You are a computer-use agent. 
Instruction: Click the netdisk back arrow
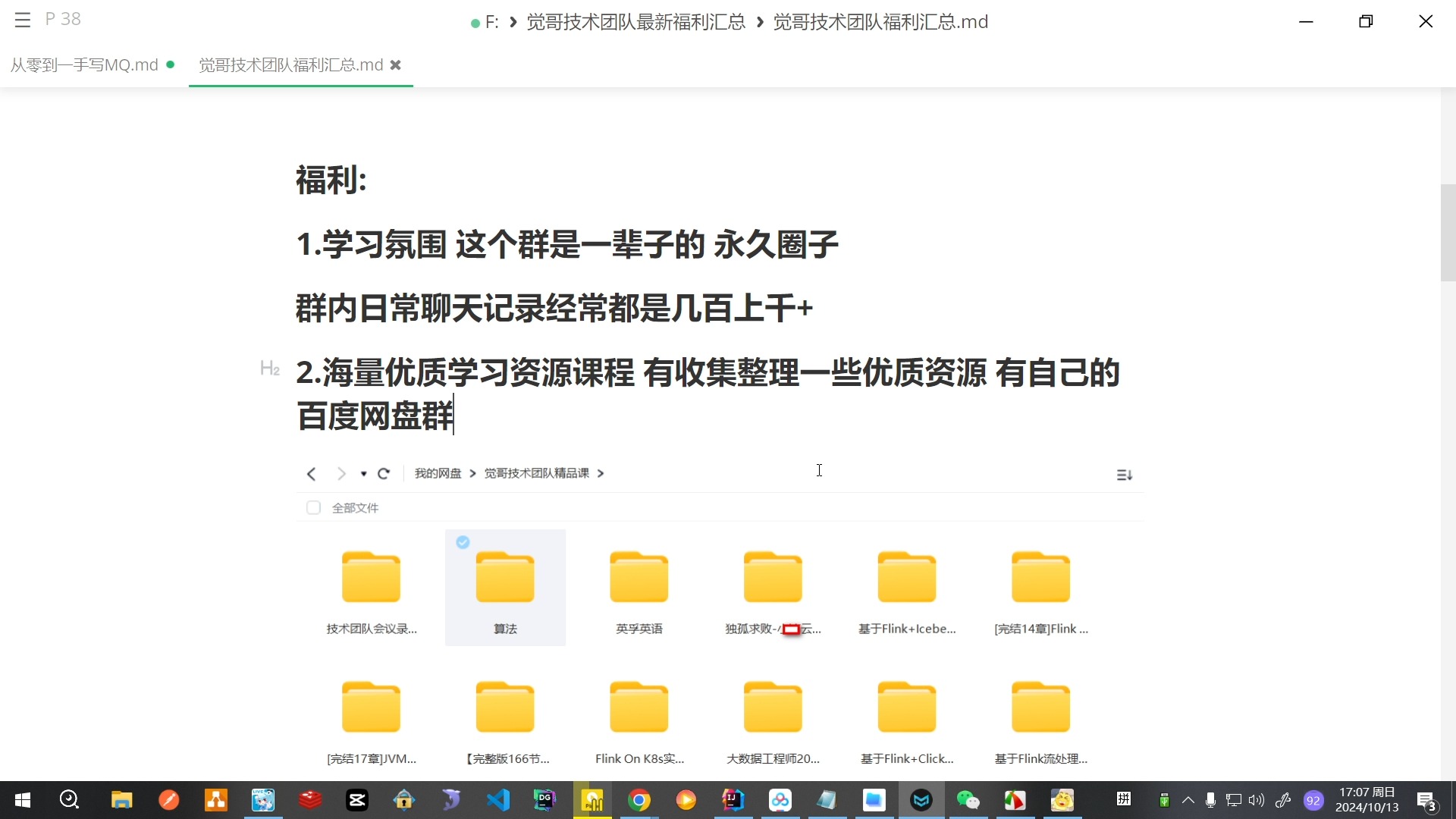point(311,474)
